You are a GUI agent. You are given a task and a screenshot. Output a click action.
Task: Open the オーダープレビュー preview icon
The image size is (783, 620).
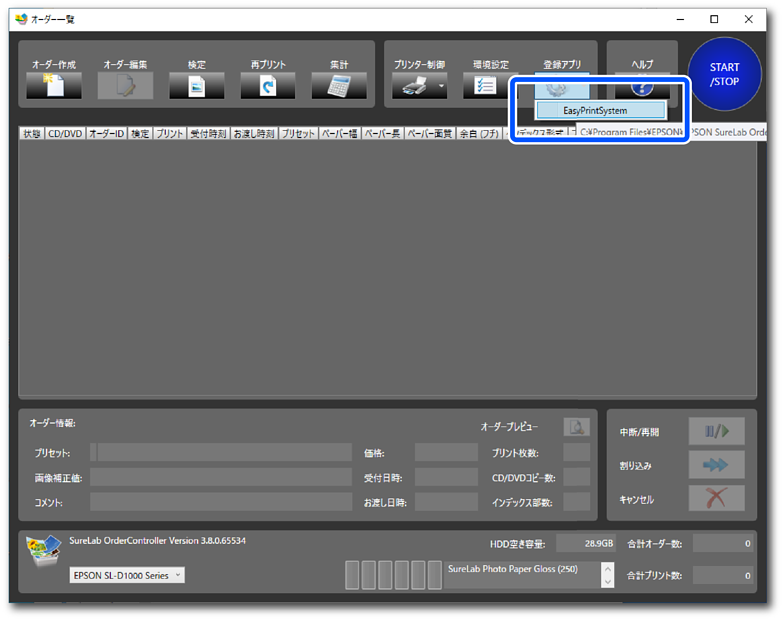(x=576, y=427)
